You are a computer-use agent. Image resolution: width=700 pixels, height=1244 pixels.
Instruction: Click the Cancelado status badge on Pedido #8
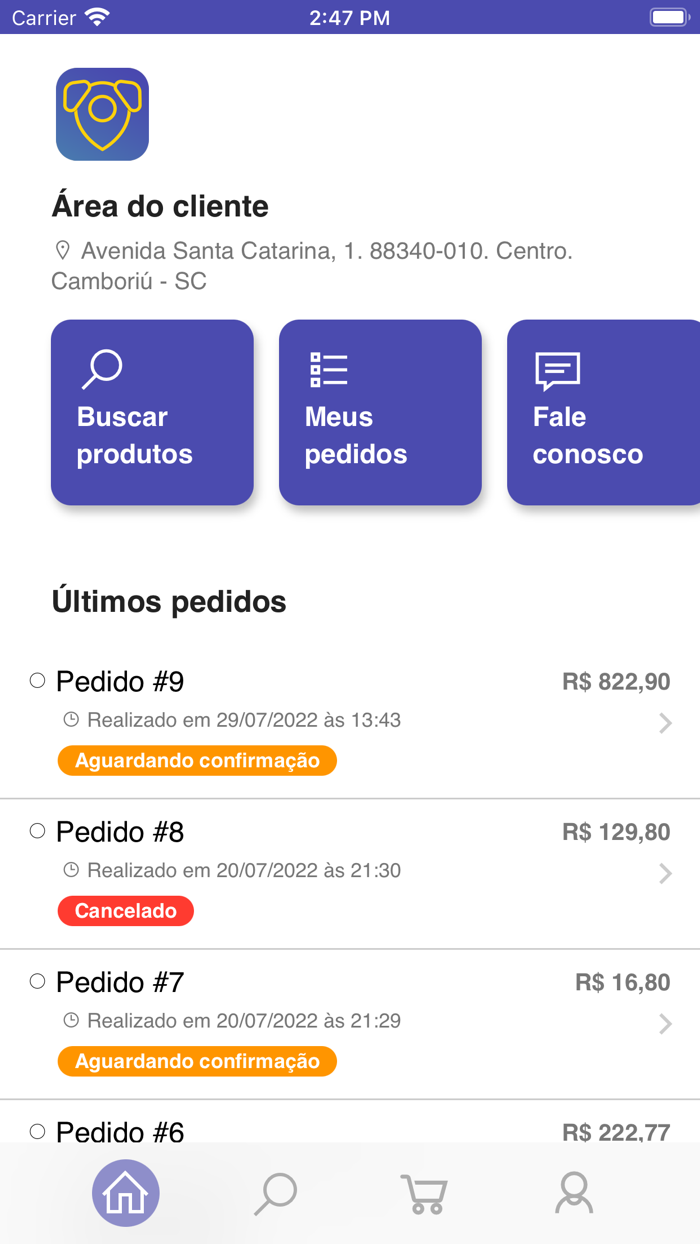click(x=125, y=910)
